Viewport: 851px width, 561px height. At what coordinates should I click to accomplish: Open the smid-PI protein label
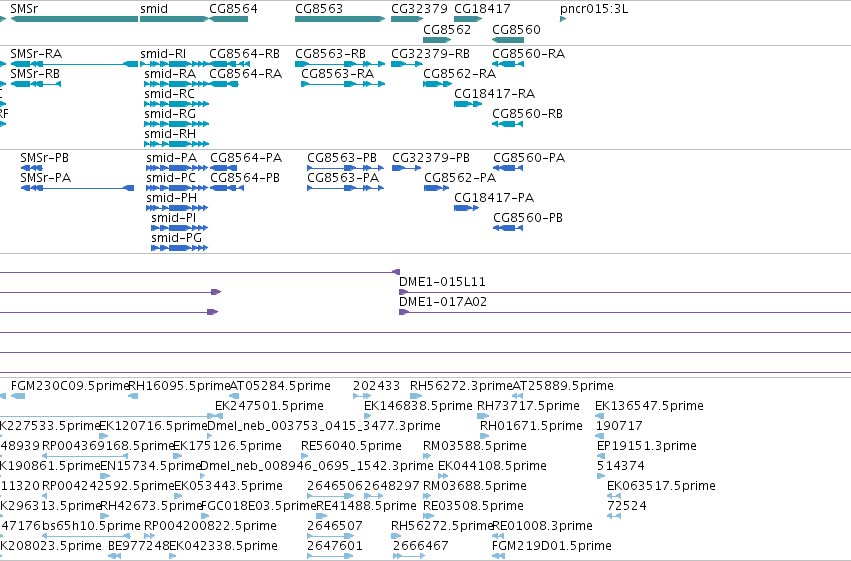[174, 218]
